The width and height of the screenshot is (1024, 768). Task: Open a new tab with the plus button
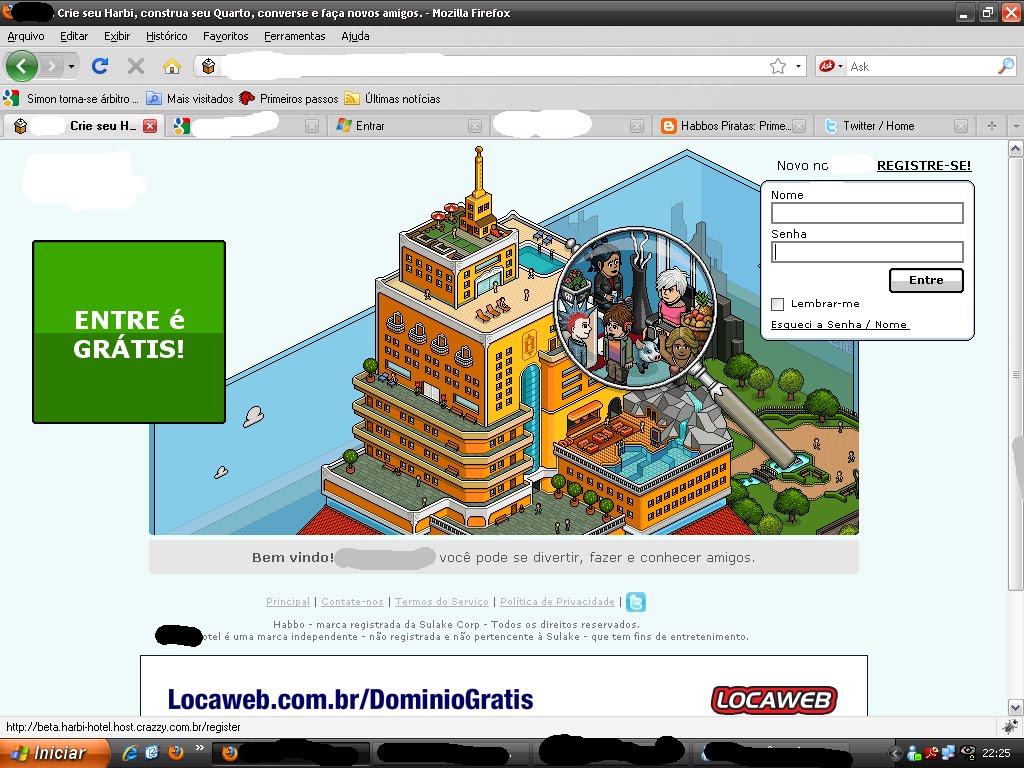click(x=991, y=126)
